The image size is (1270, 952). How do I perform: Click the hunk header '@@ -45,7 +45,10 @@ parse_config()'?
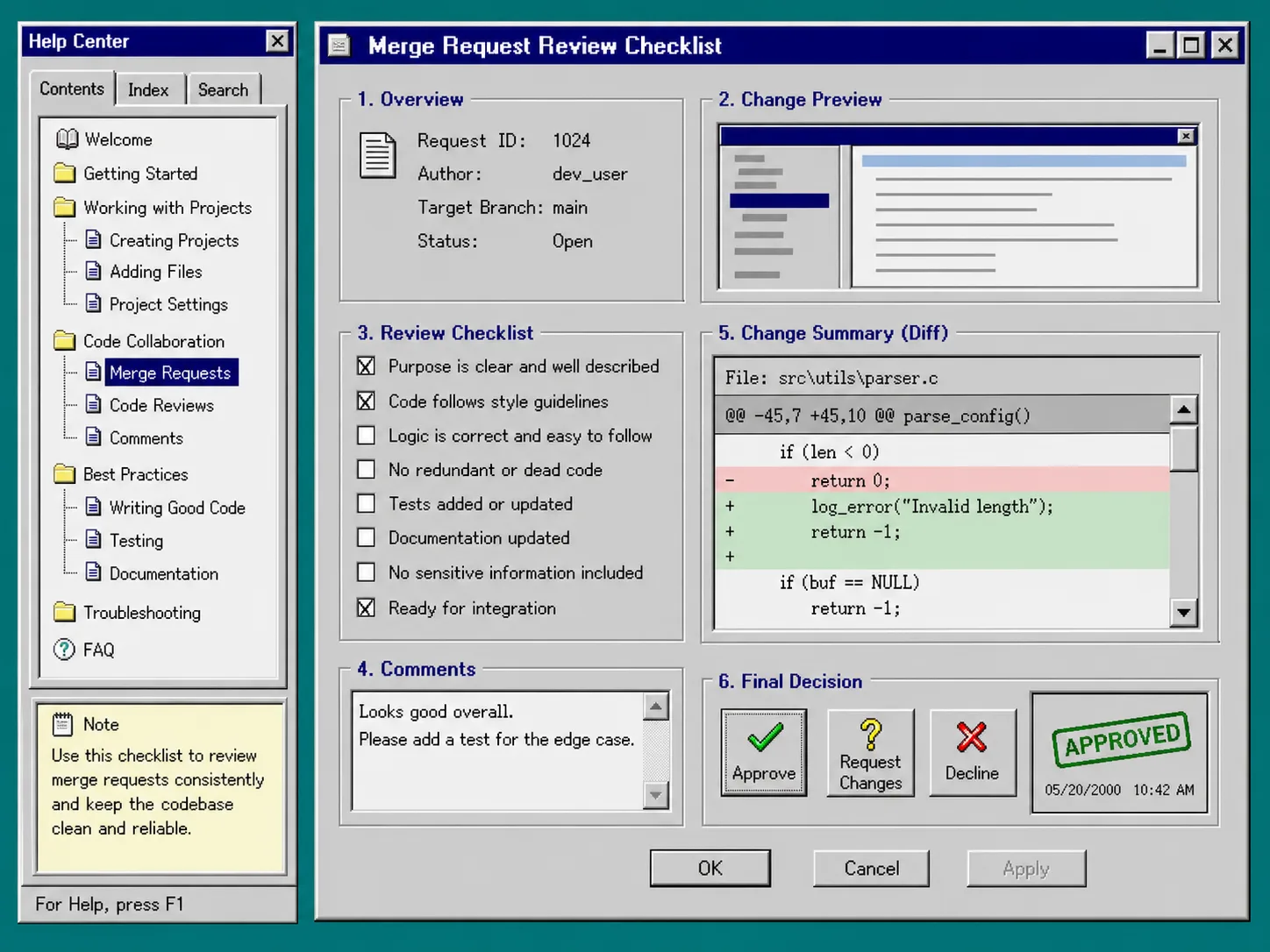(x=943, y=415)
